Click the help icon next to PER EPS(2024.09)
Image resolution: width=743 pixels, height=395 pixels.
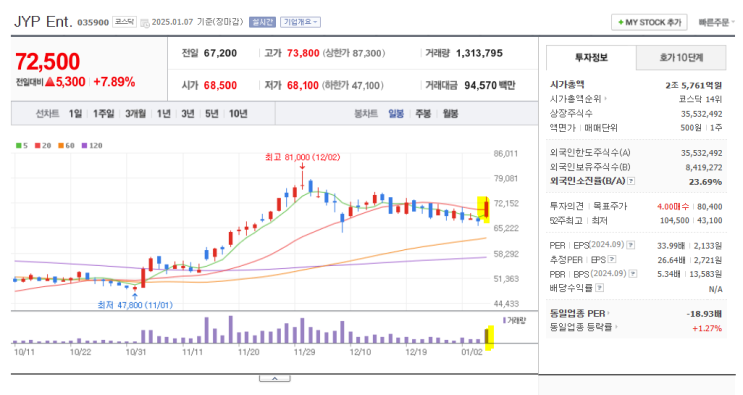(x=631, y=245)
